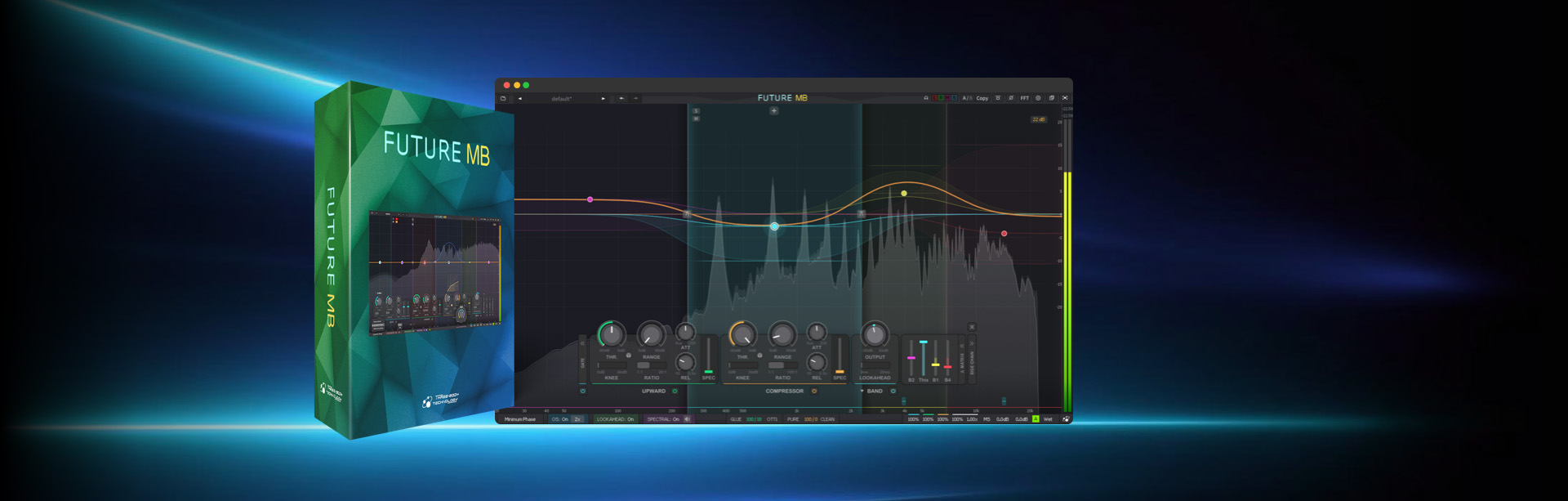
Task: Open the Minimum Phase mode menu
Action: click(x=520, y=419)
